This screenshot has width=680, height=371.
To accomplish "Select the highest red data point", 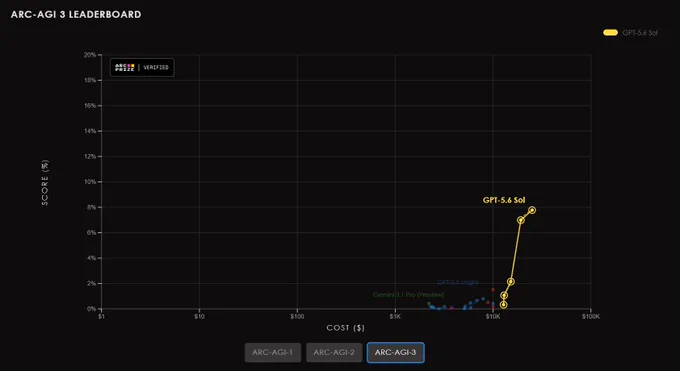I will click(493, 289).
